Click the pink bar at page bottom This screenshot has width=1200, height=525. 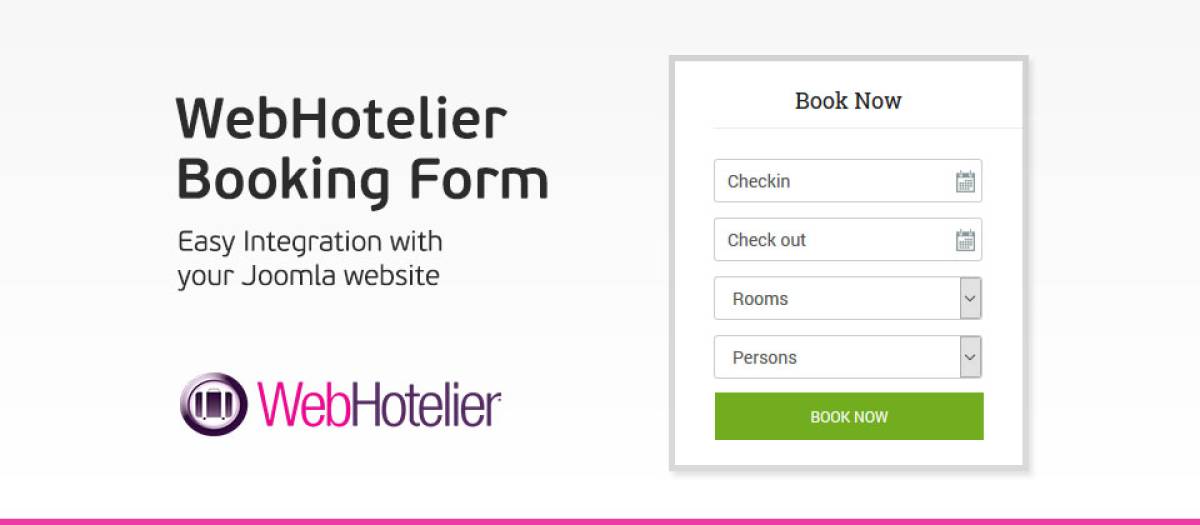point(600,521)
